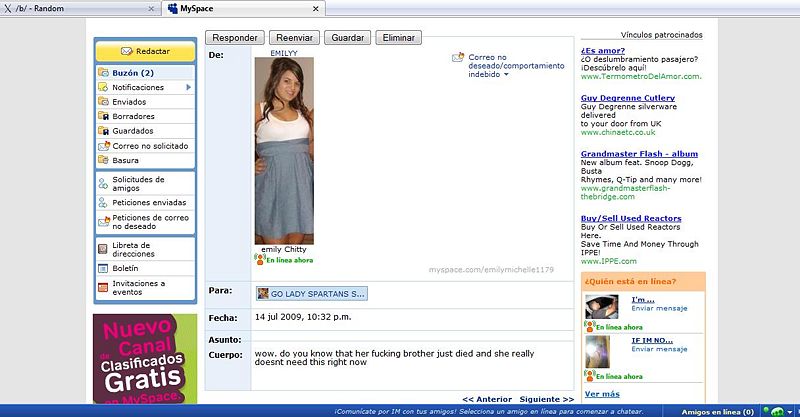Viewport: 800px width, 417px height.
Task: Close the /b/ - Random tab
Action: pyautogui.click(x=151, y=9)
